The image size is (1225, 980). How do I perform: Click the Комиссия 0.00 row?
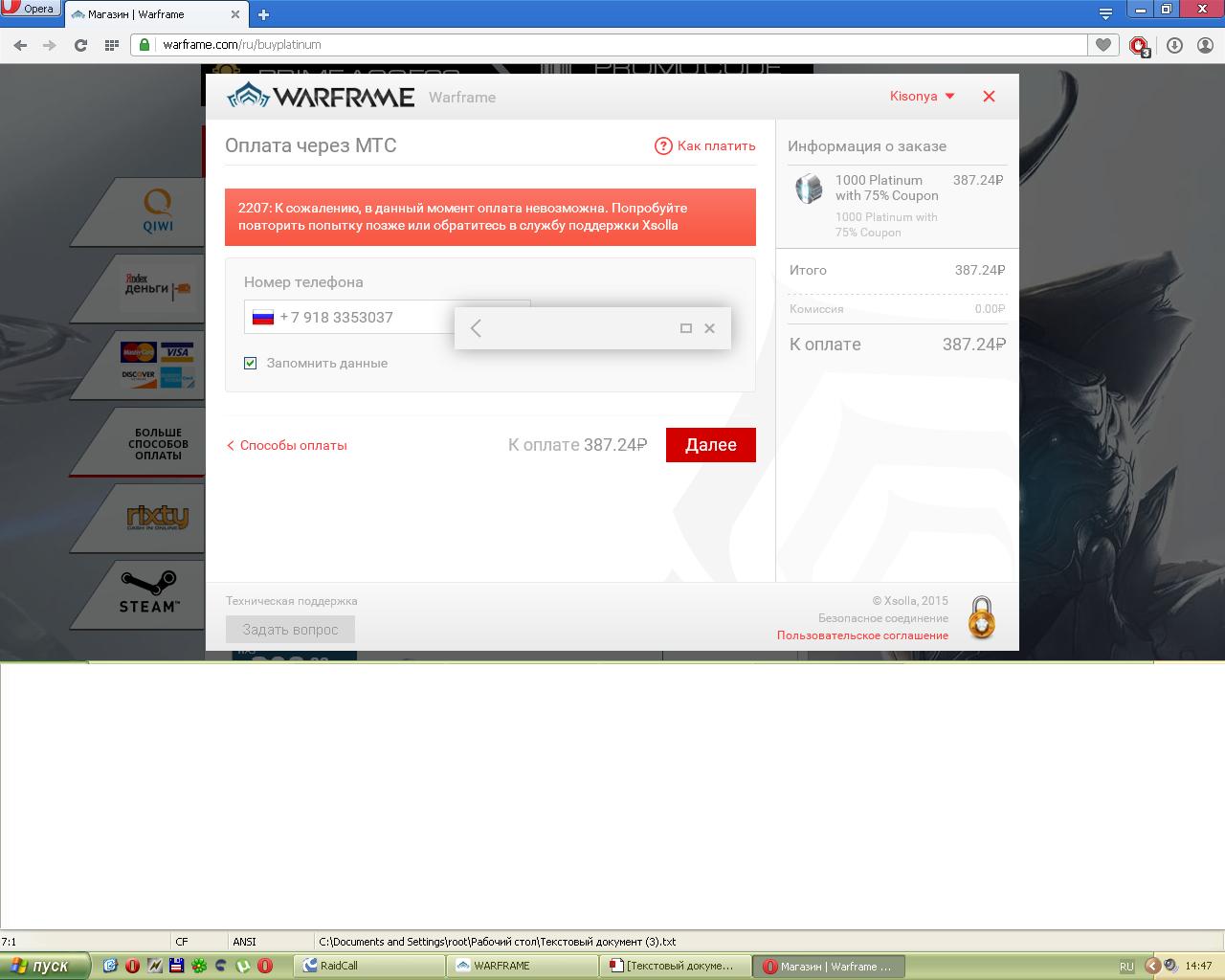[897, 309]
